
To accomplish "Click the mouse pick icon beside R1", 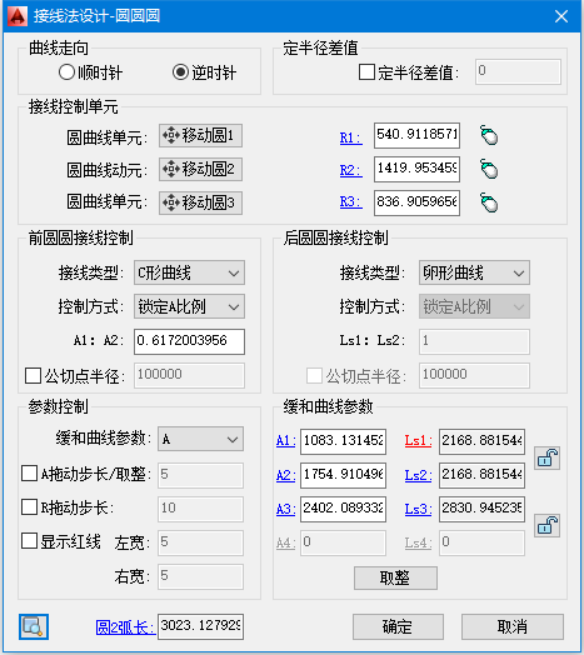I will coord(489,135).
